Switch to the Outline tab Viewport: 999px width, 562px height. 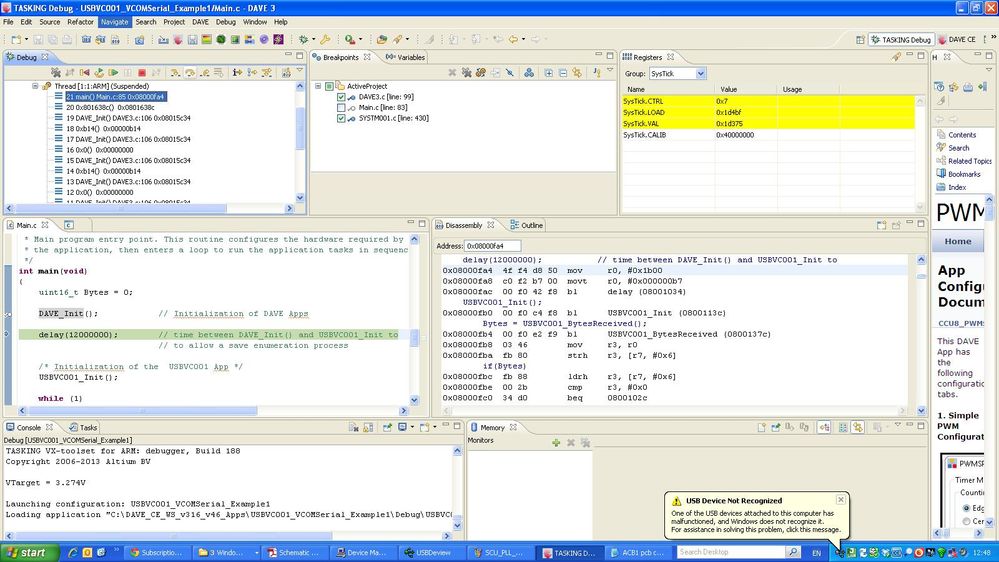coord(527,225)
